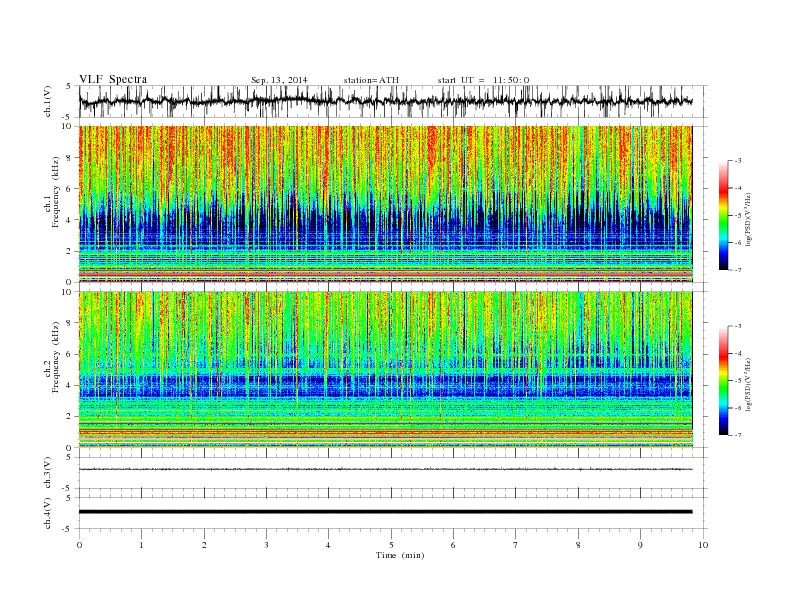Click inside the ch.1 spectrogram panel
792x612 pixels.
(x=386, y=204)
